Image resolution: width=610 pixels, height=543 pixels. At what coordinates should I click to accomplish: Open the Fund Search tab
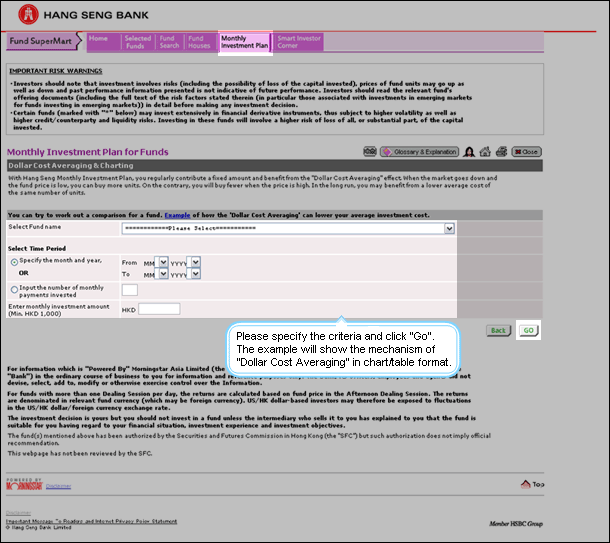[170, 42]
